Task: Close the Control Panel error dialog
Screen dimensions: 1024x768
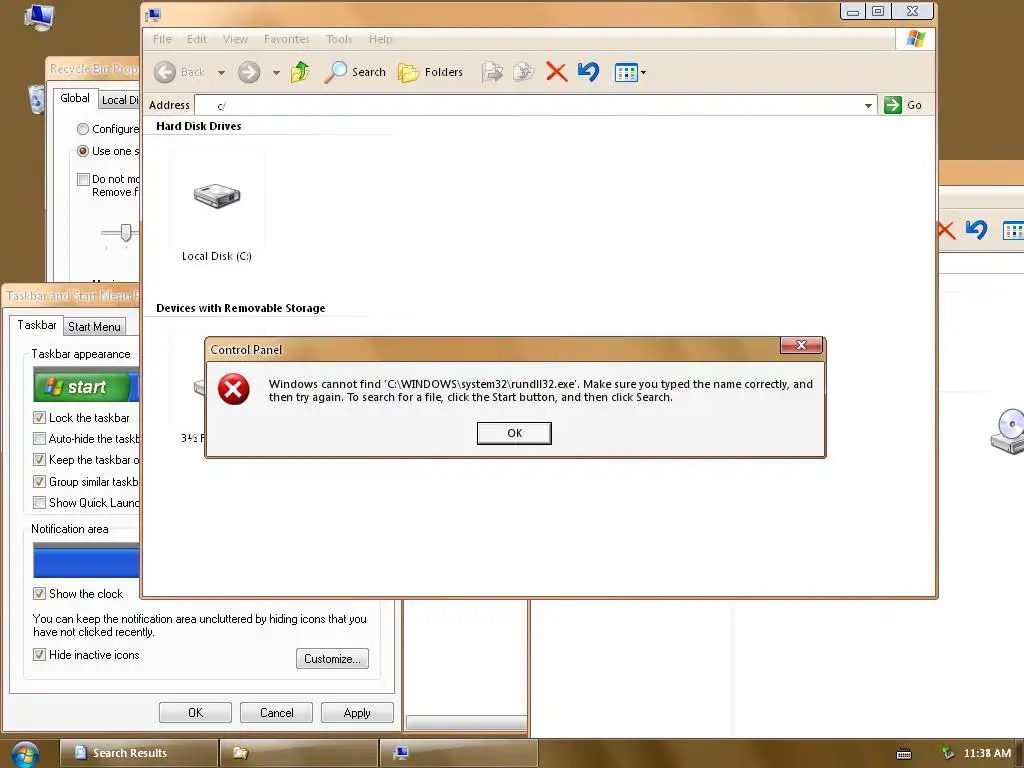Action: click(x=801, y=345)
